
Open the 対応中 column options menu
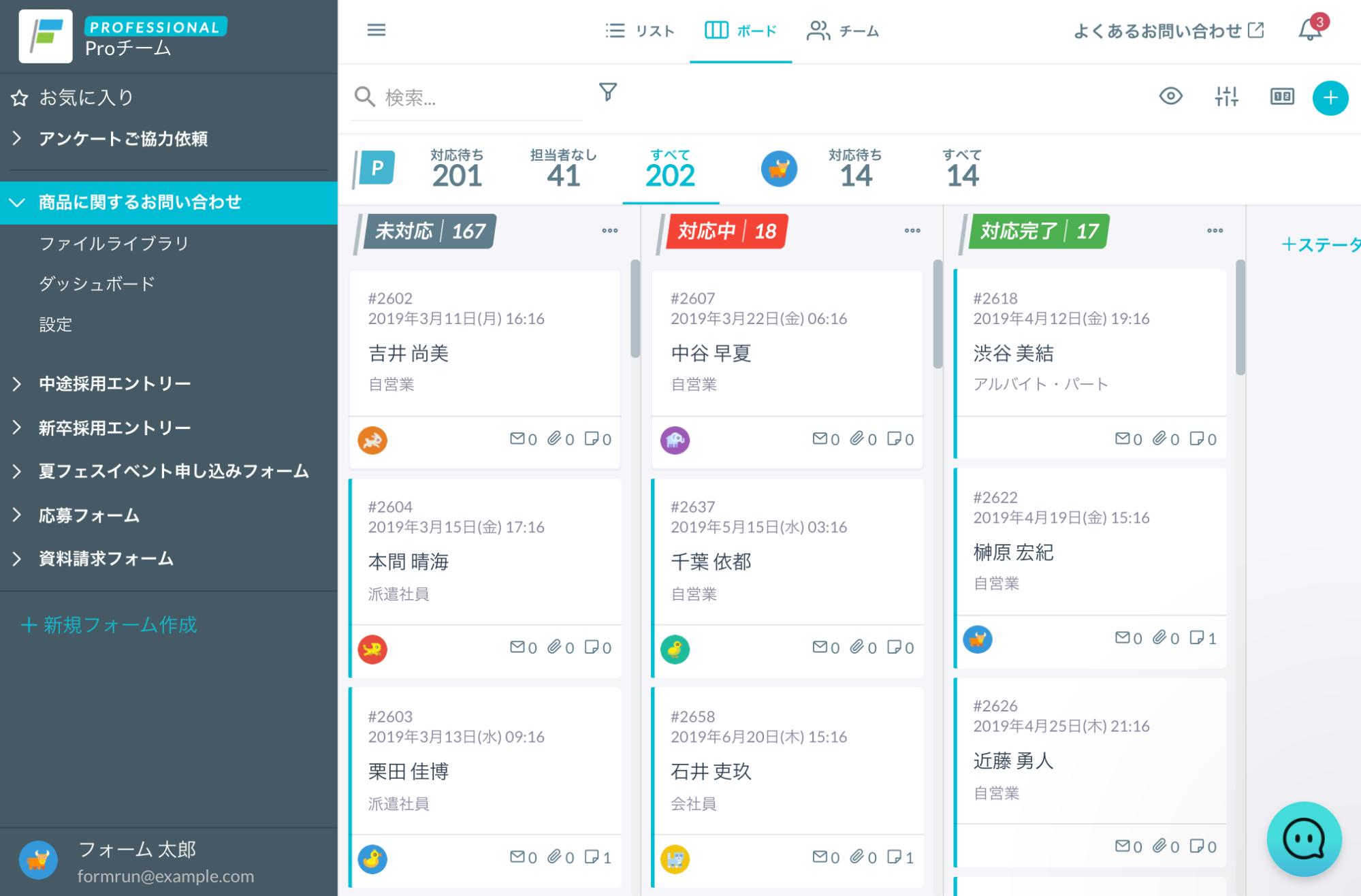coord(912,231)
